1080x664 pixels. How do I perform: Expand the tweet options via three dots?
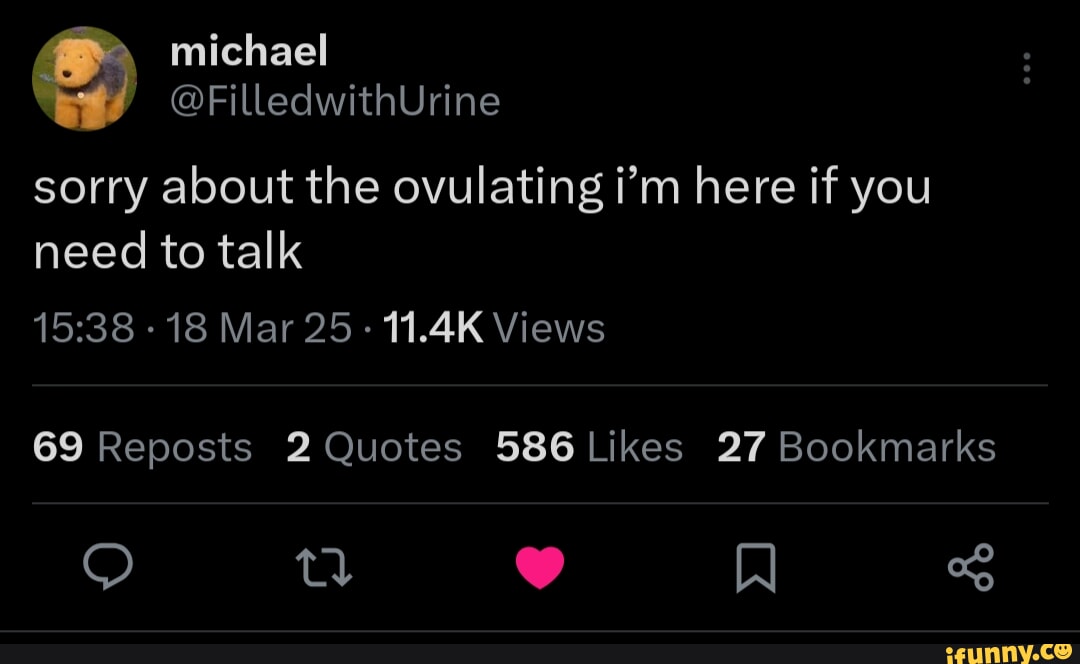1025,68
